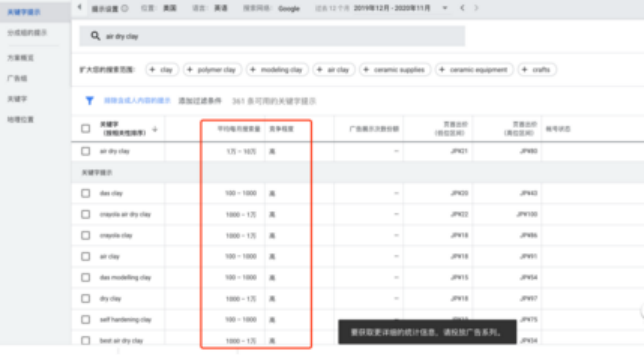Click the search magnifier icon
644x363 pixels.
coord(95,36)
